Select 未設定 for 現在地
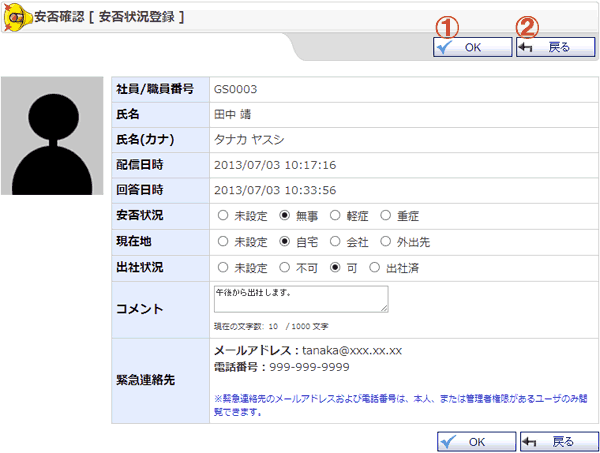 [223, 241]
